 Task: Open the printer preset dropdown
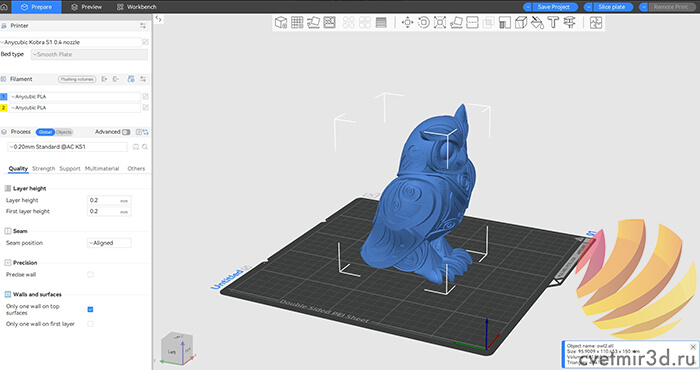tap(71, 42)
